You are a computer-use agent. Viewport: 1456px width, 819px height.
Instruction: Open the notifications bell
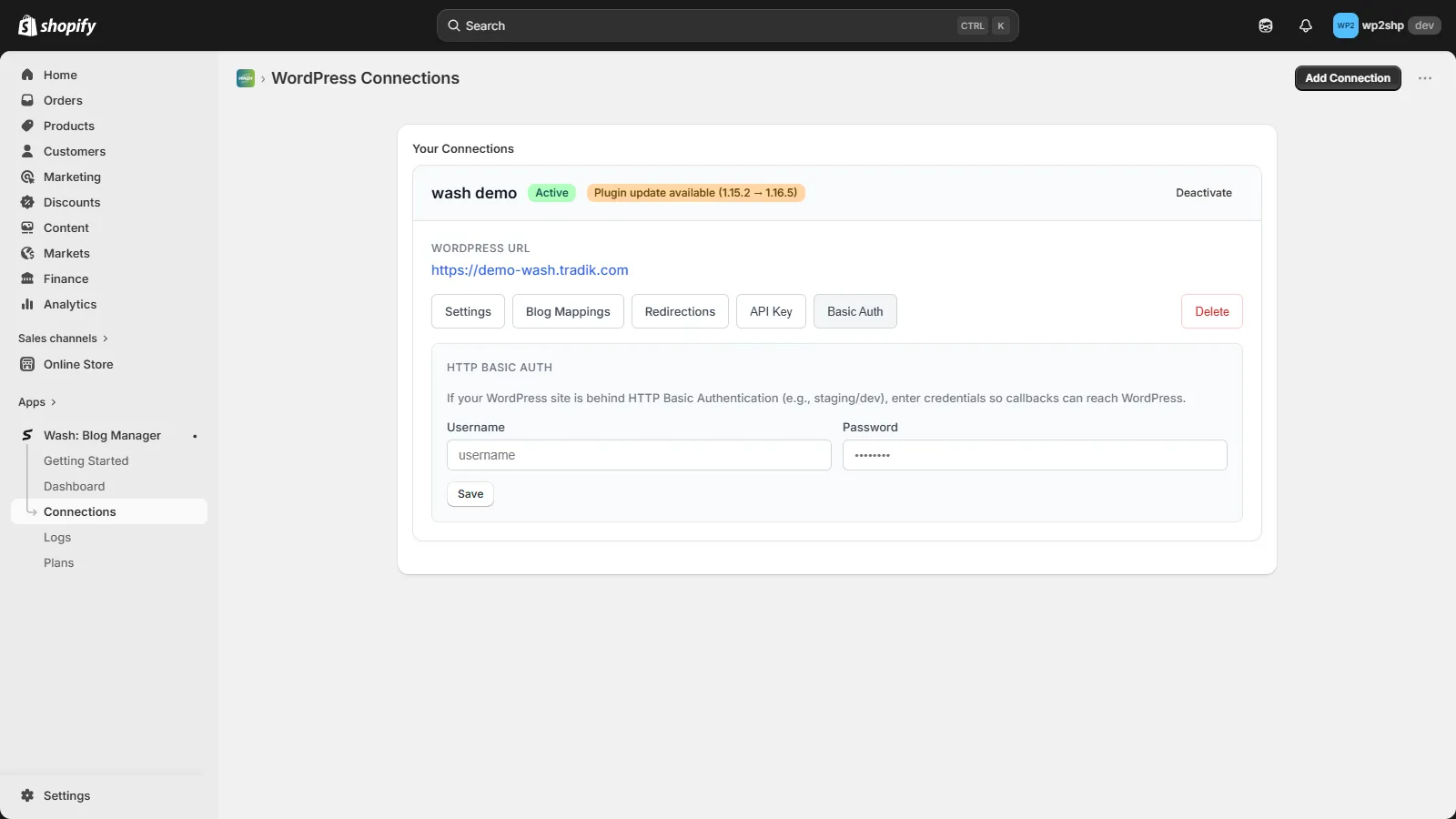(x=1306, y=25)
